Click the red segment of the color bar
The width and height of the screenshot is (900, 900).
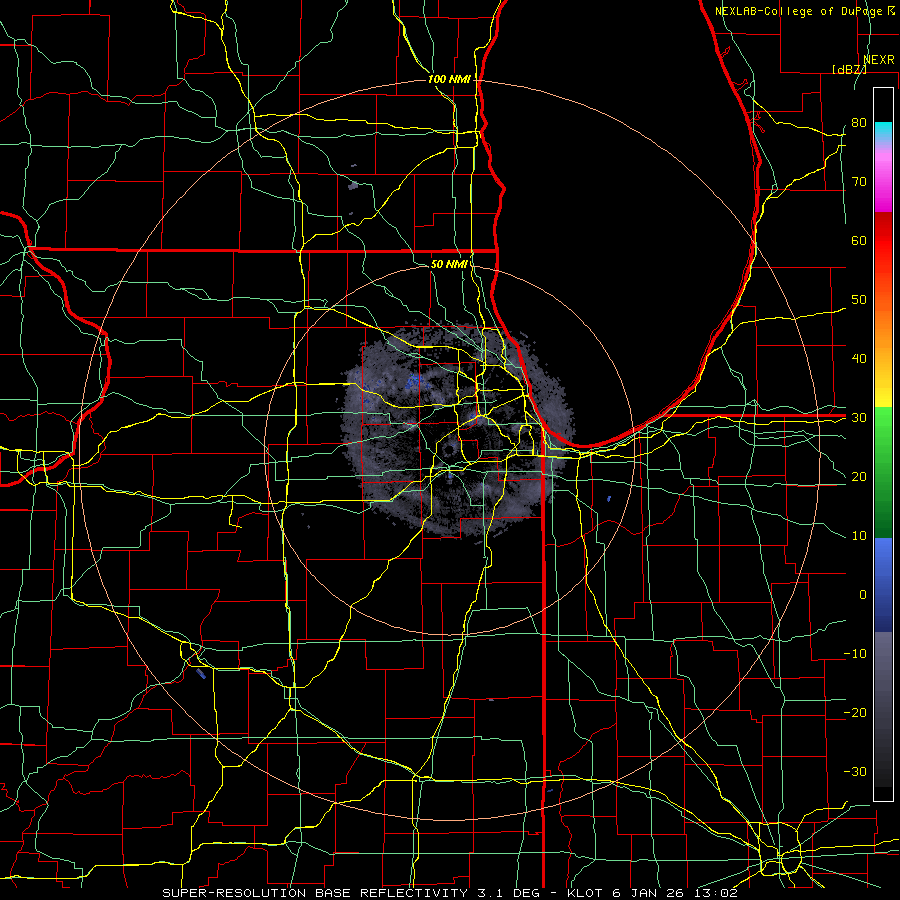click(x=883, y=241)
